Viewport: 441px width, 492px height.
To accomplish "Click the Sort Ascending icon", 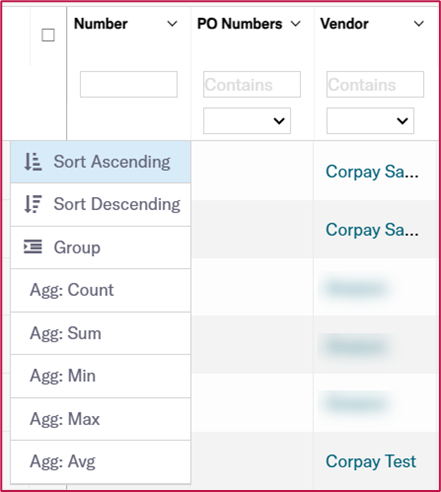I will [x=33, y=162].
